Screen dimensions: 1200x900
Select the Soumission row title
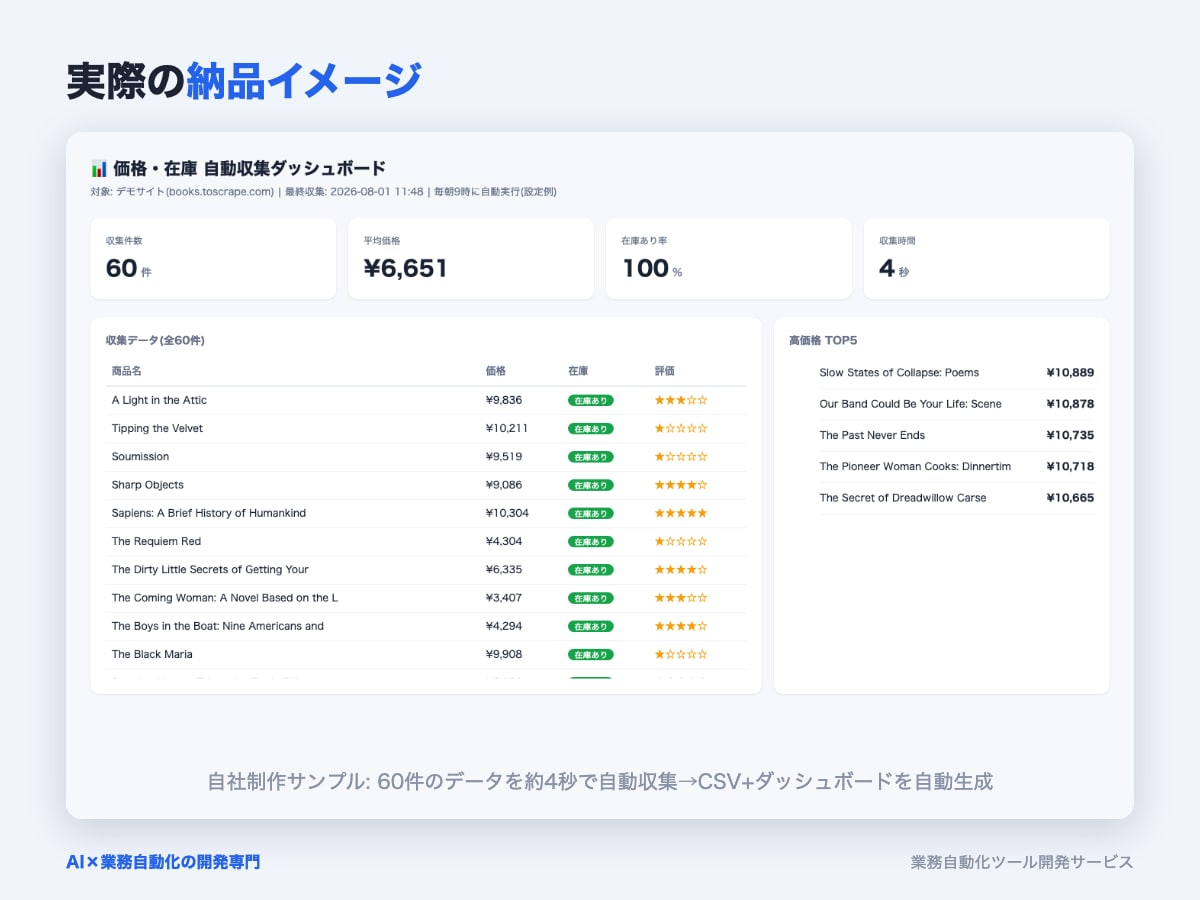coord(141,456)
